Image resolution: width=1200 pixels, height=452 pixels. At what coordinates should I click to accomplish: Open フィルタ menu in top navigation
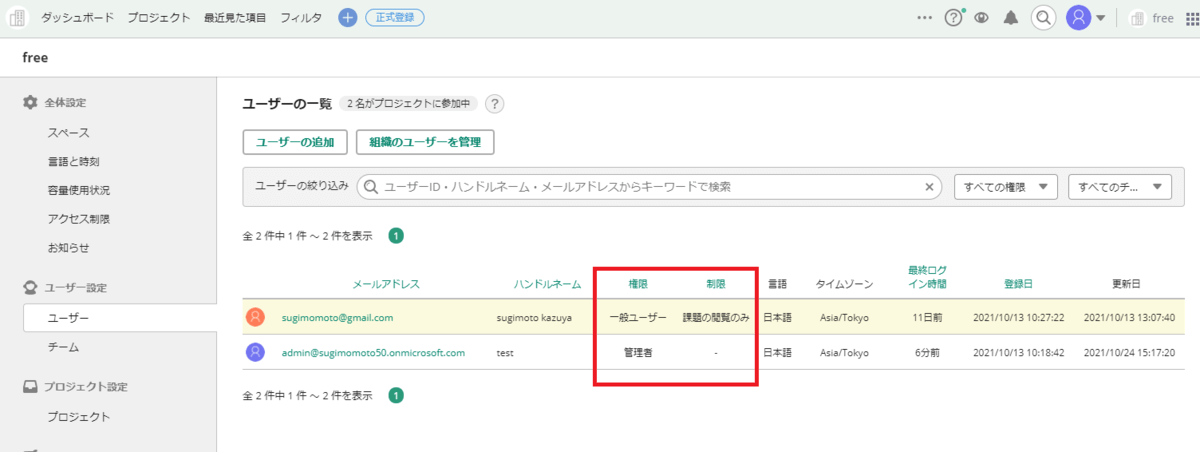tap(301, 18)
